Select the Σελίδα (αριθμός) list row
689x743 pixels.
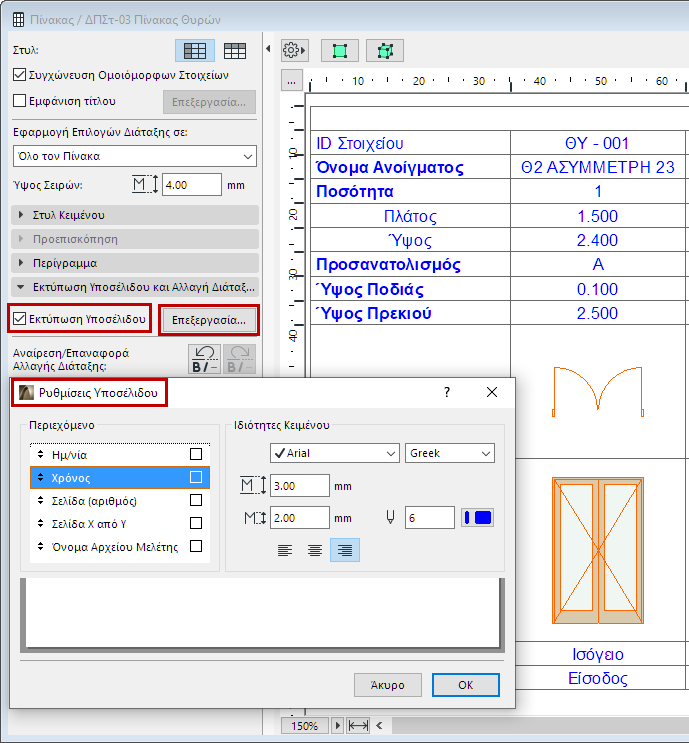coord(120,500)
